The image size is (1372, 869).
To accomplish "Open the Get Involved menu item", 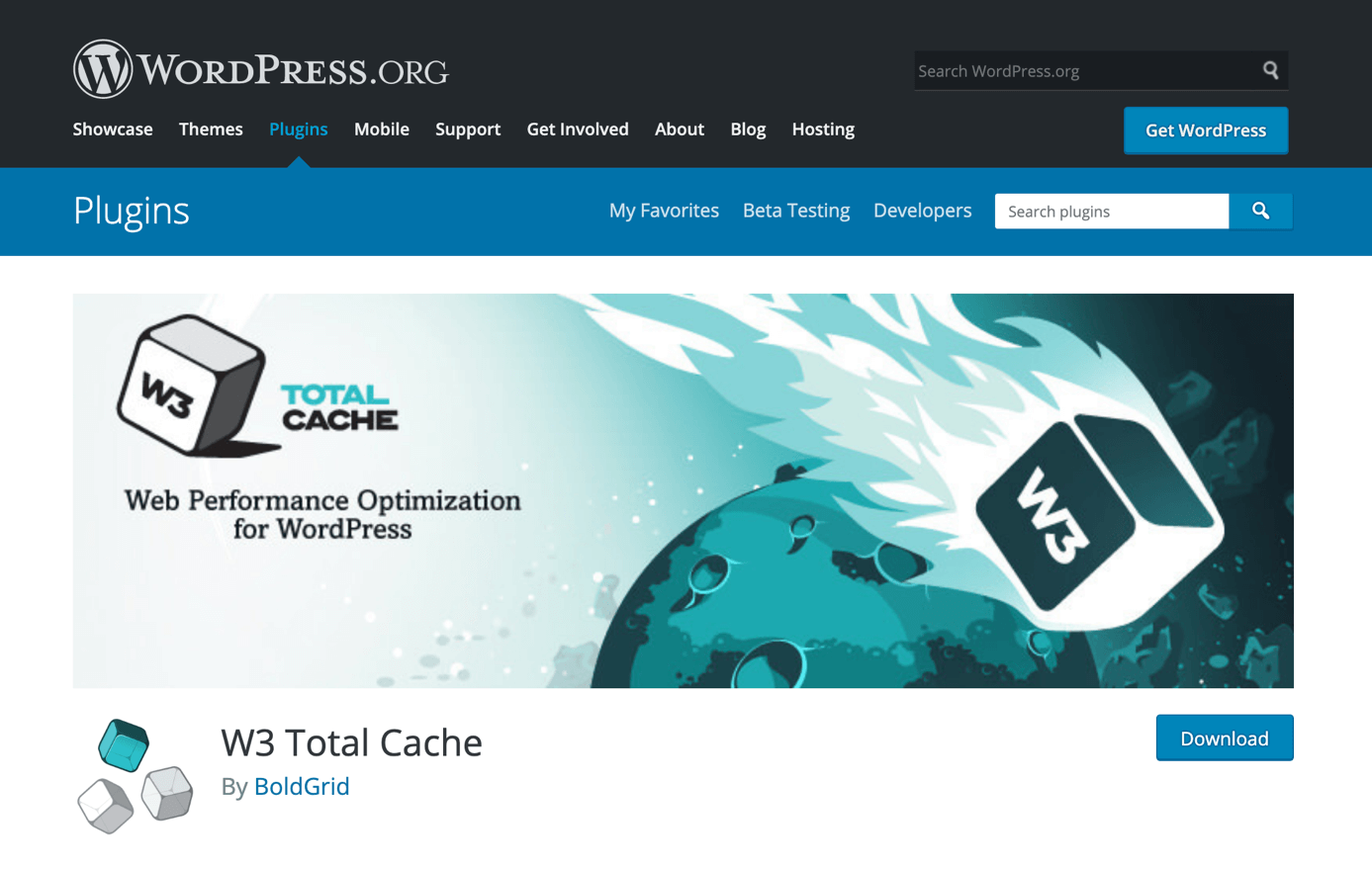I will tap(578, 130).
